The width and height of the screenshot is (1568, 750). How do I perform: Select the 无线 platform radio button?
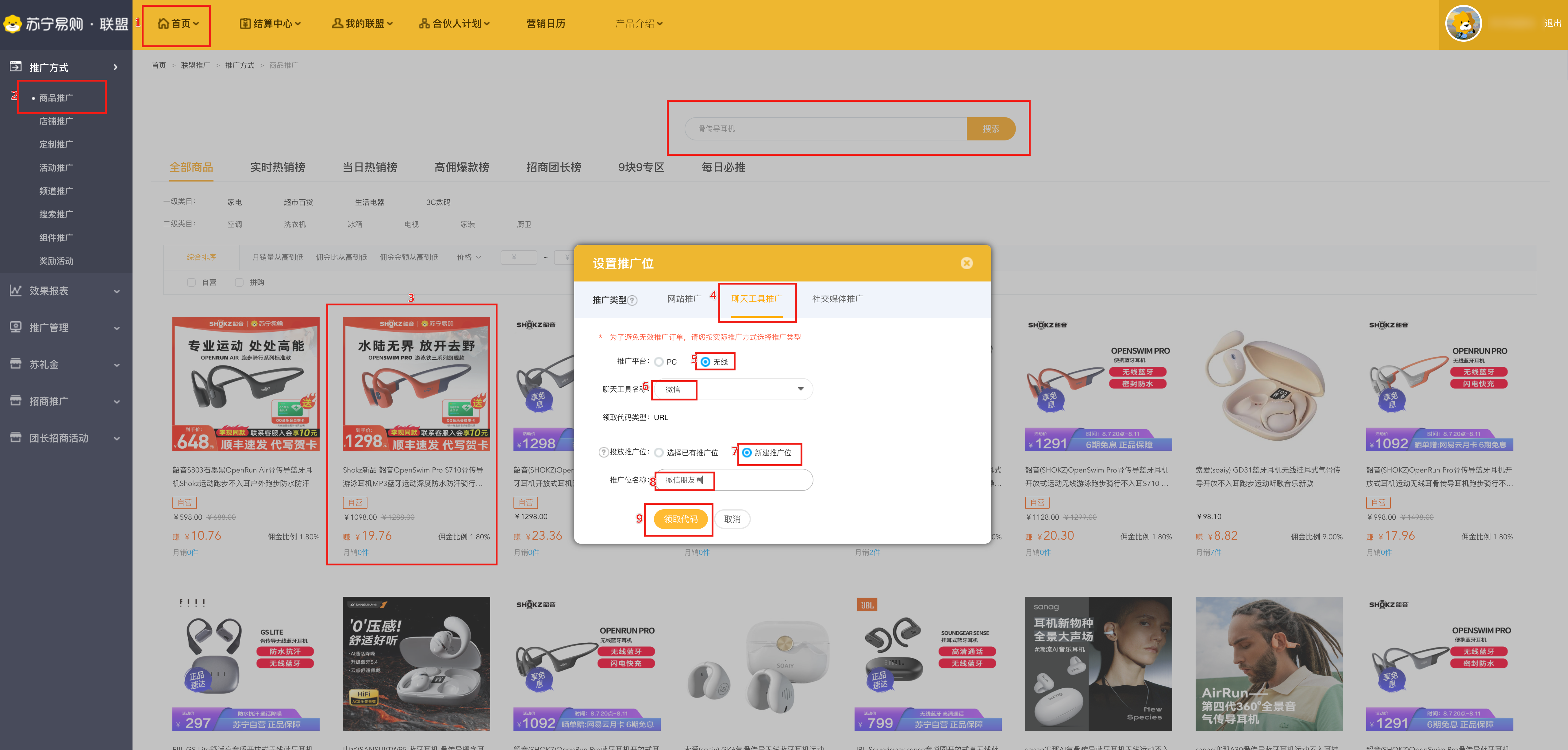coord(705,362)
